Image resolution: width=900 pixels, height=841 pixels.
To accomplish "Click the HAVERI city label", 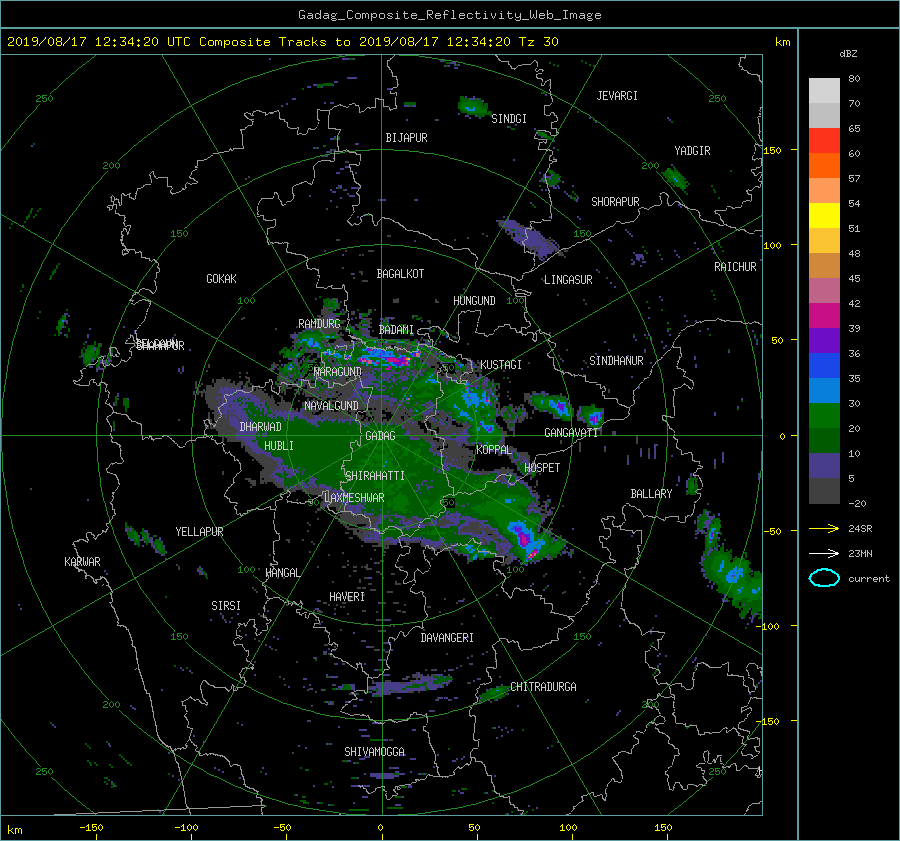I will click(x=347, y=597).
